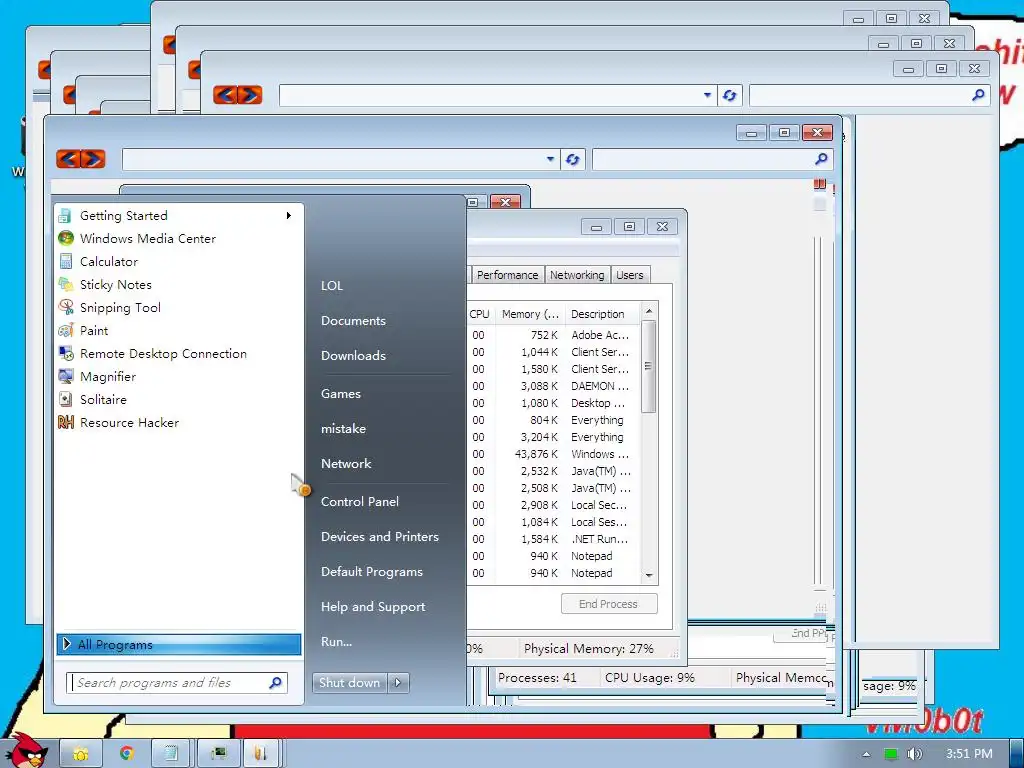Sort processes by the Memory column header
Viewport: 1024px width, 768px height.
tap(530, 314)
